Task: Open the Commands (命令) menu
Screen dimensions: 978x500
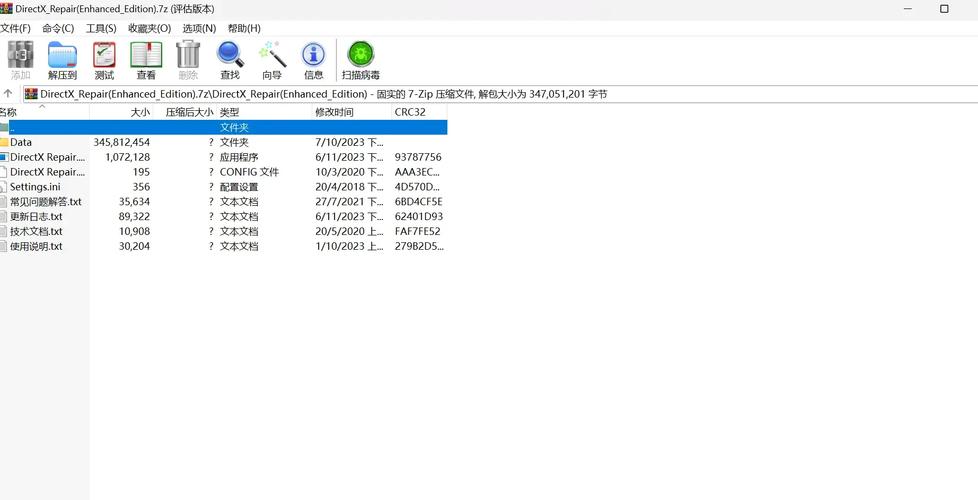Action: 58,28
